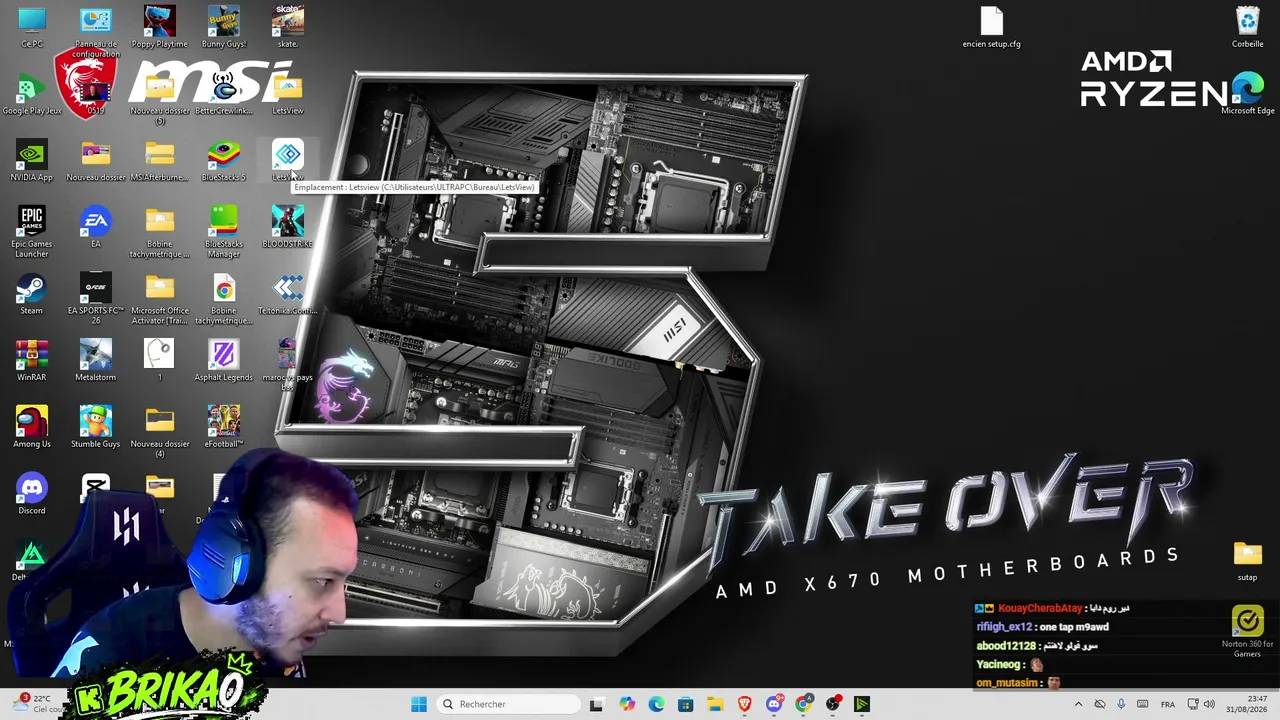The image size is (1280, 720).
Task: Open the LetsView folder on the desktop
Action: (x=288, y=94)
